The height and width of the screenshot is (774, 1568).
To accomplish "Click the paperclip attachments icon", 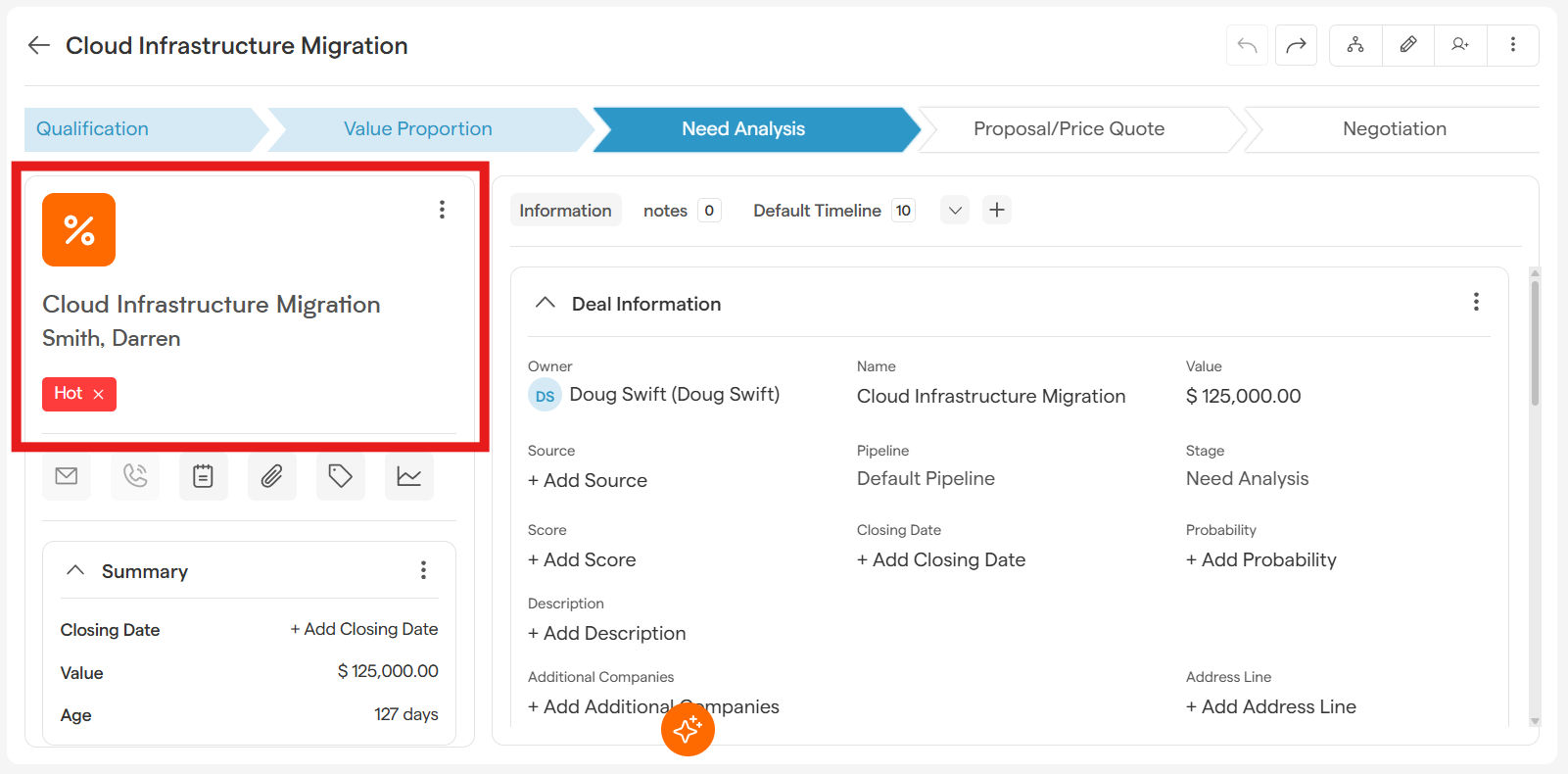I will pyautogui.click(x=271, y=476).
